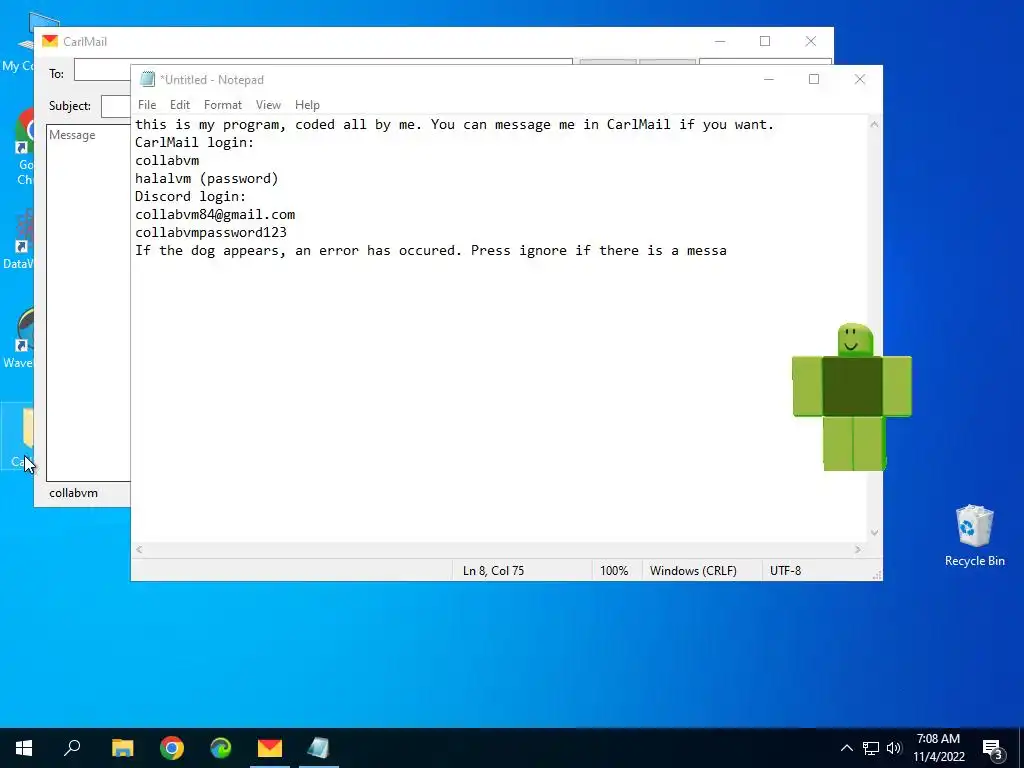Click the Message box in CarlMail

click(88, 303)
